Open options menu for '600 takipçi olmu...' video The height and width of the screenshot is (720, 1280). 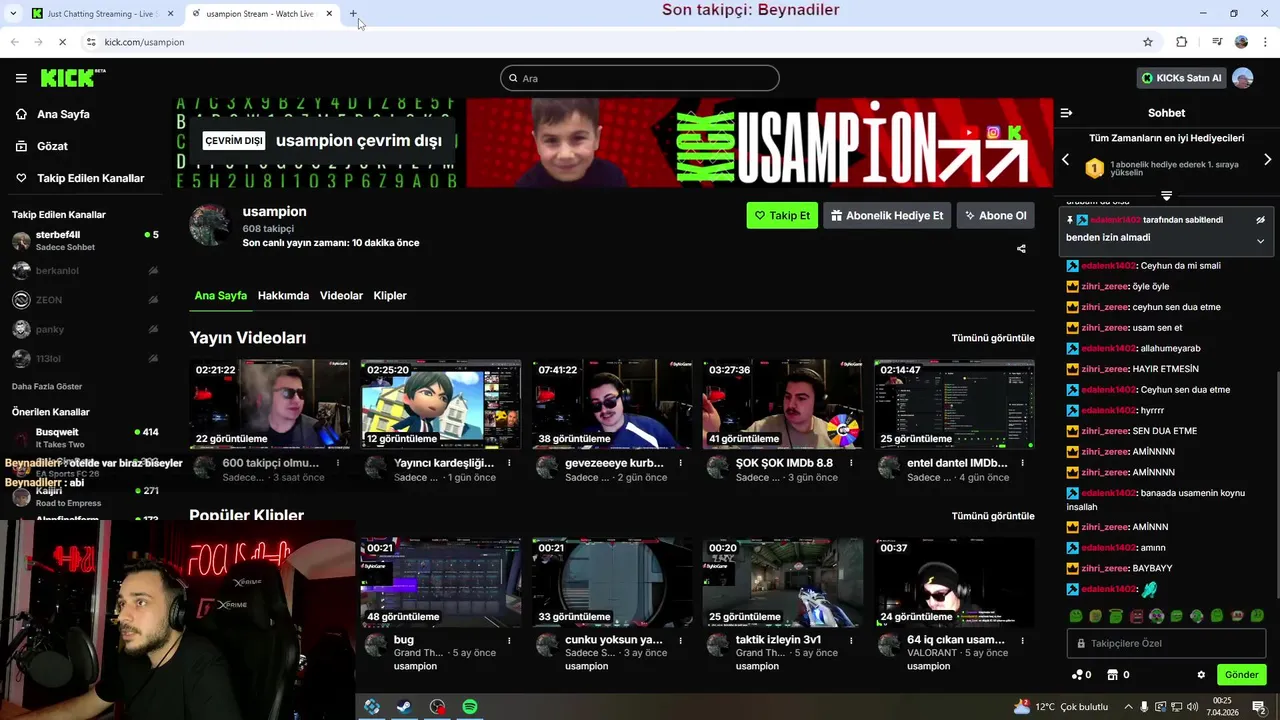[x=338, y=463]
